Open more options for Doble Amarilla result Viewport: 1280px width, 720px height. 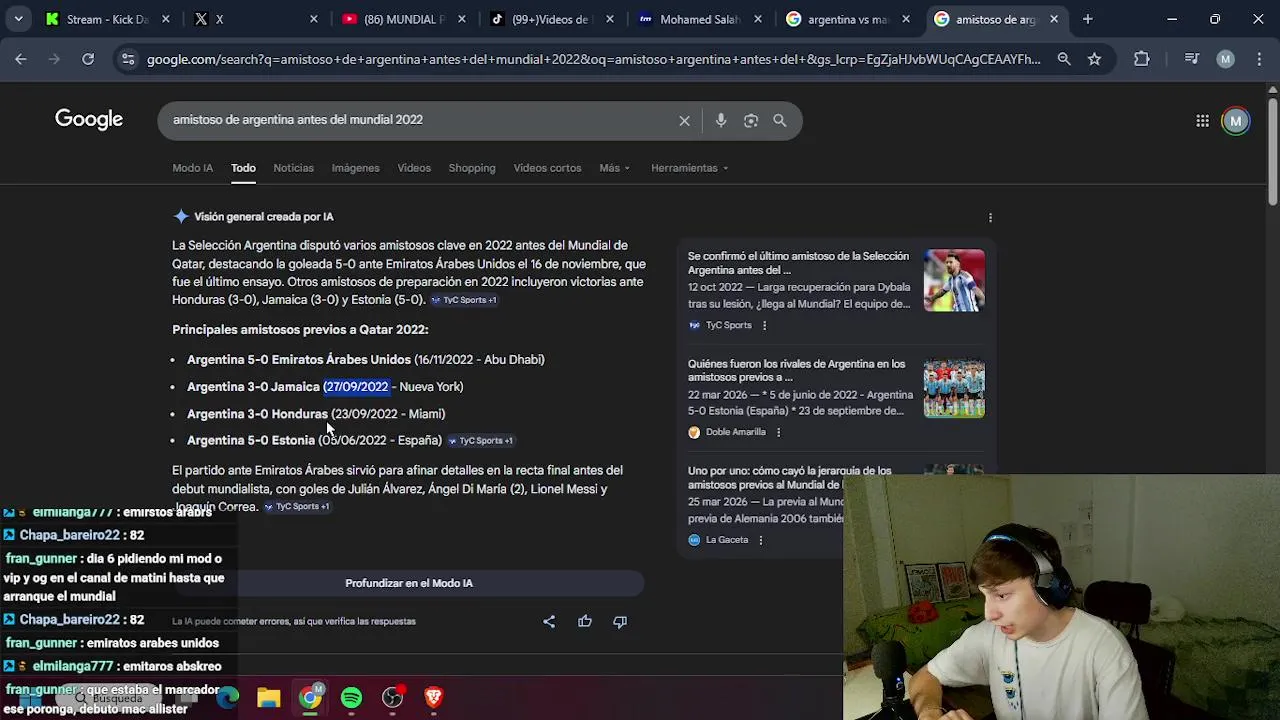click(778, 432)
